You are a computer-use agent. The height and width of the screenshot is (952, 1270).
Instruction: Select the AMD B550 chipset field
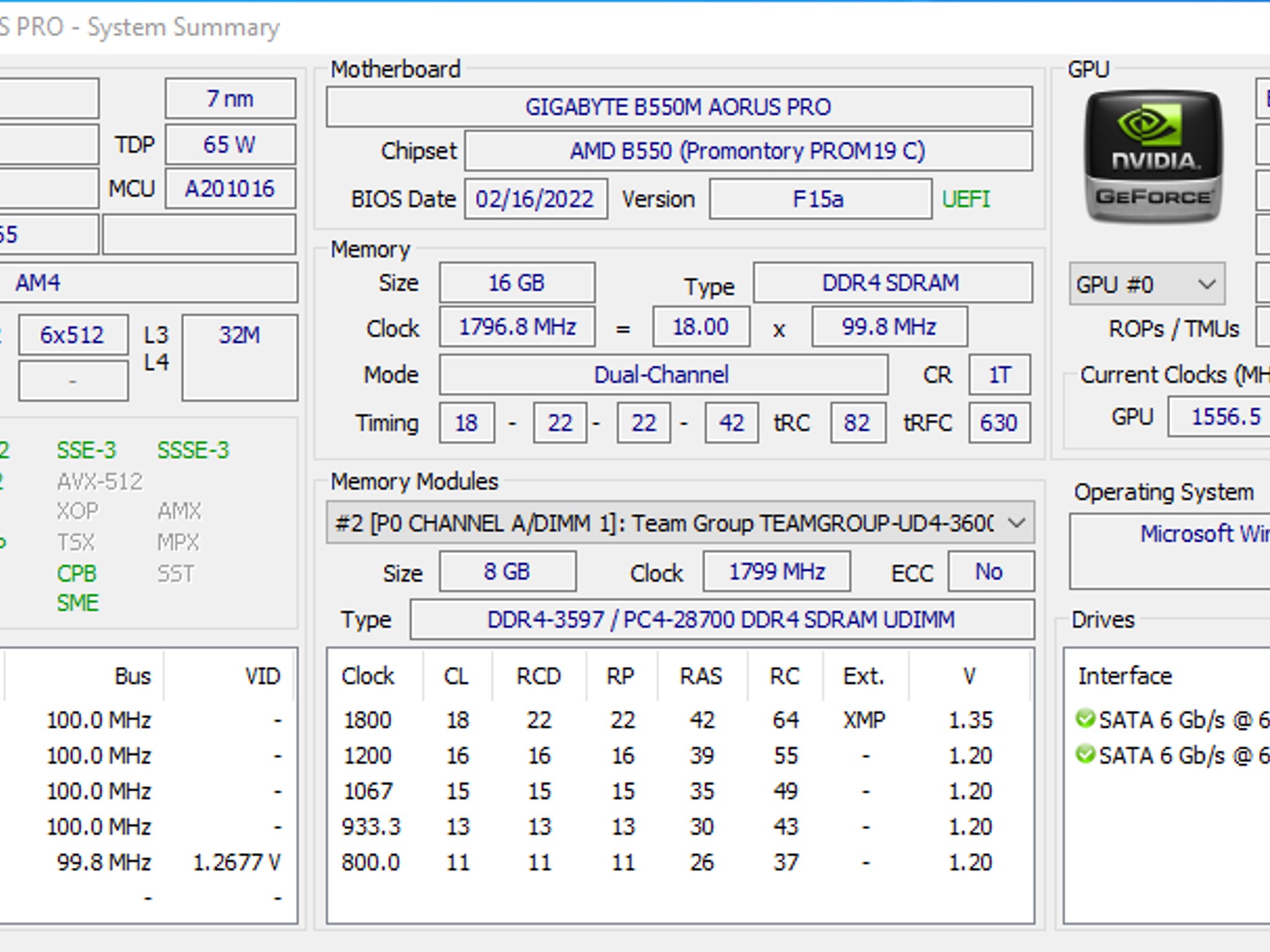748,151
